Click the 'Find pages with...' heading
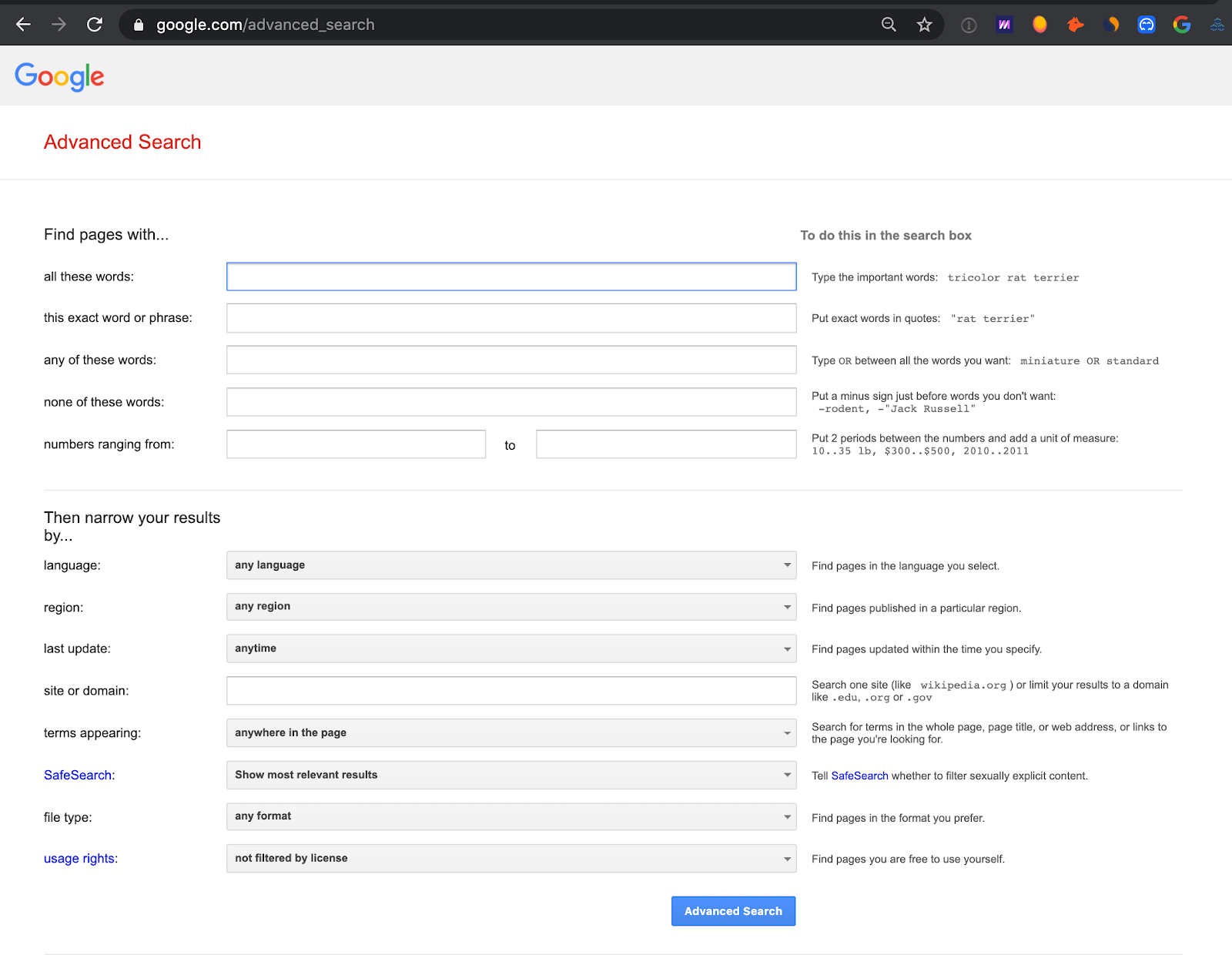 (106, 234)
